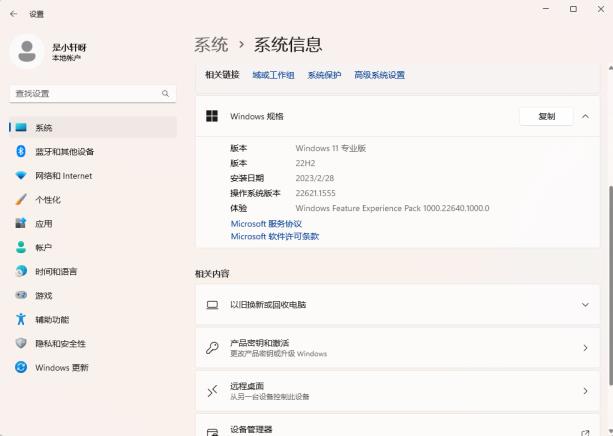Open 隐私和安全性 settings

coord(93,343)
